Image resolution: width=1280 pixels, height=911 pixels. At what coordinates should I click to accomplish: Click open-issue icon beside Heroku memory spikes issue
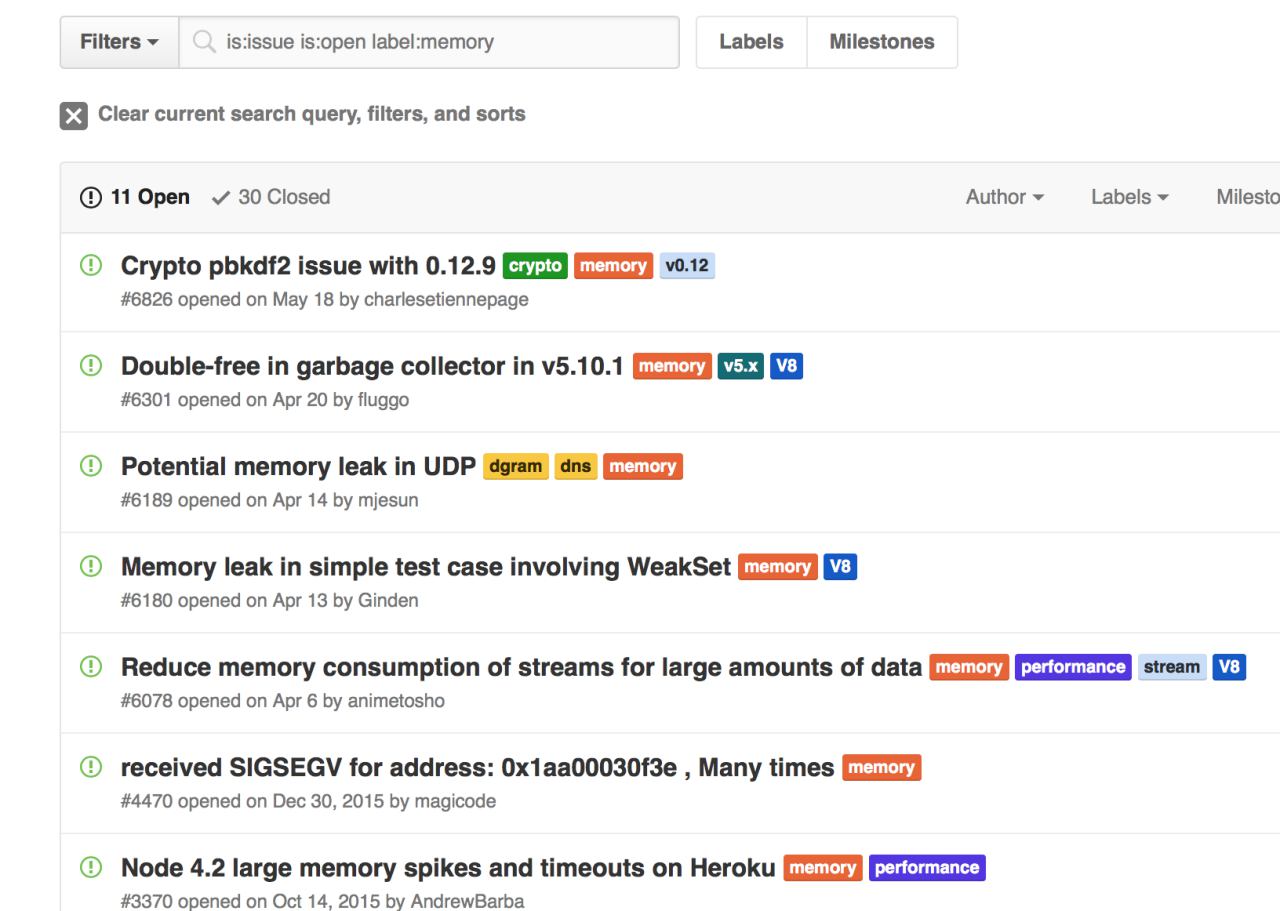pos(92,868)
